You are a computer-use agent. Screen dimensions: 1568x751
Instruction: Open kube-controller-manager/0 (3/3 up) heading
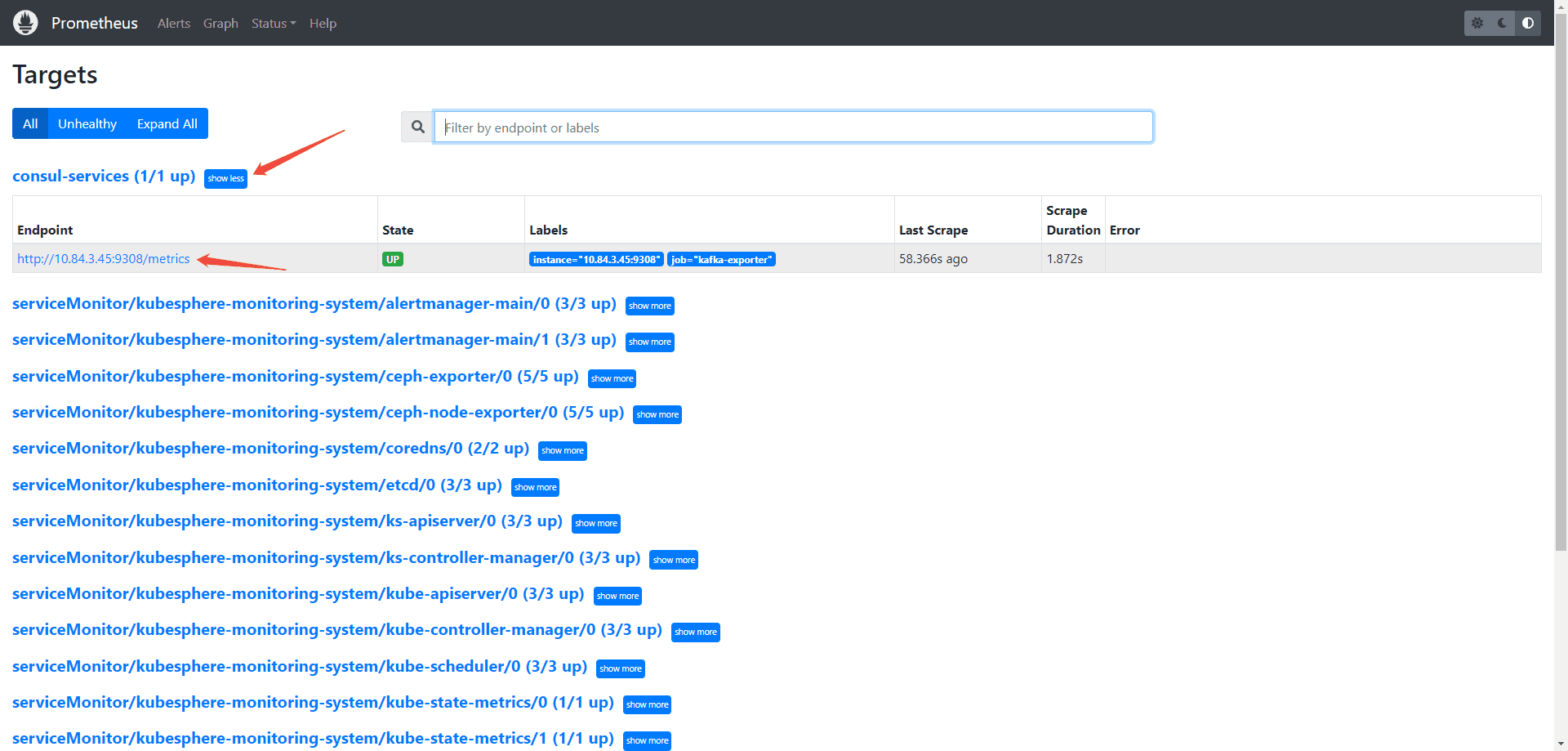click(337, 629)
